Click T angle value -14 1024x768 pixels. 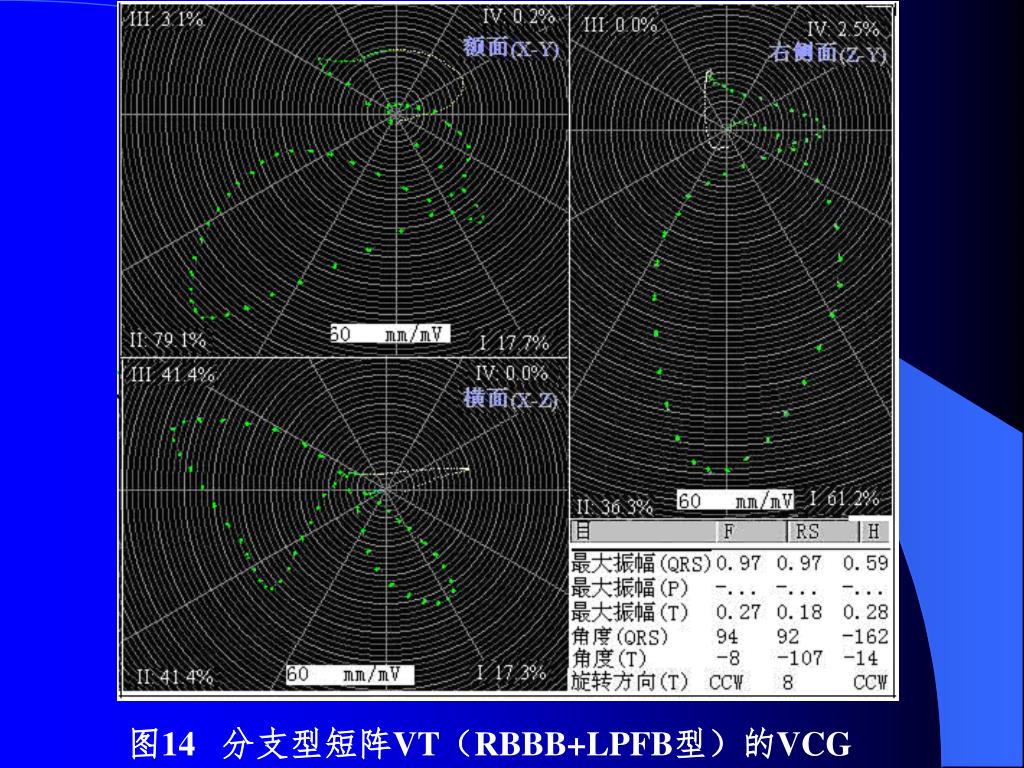(x=860, y=658)
